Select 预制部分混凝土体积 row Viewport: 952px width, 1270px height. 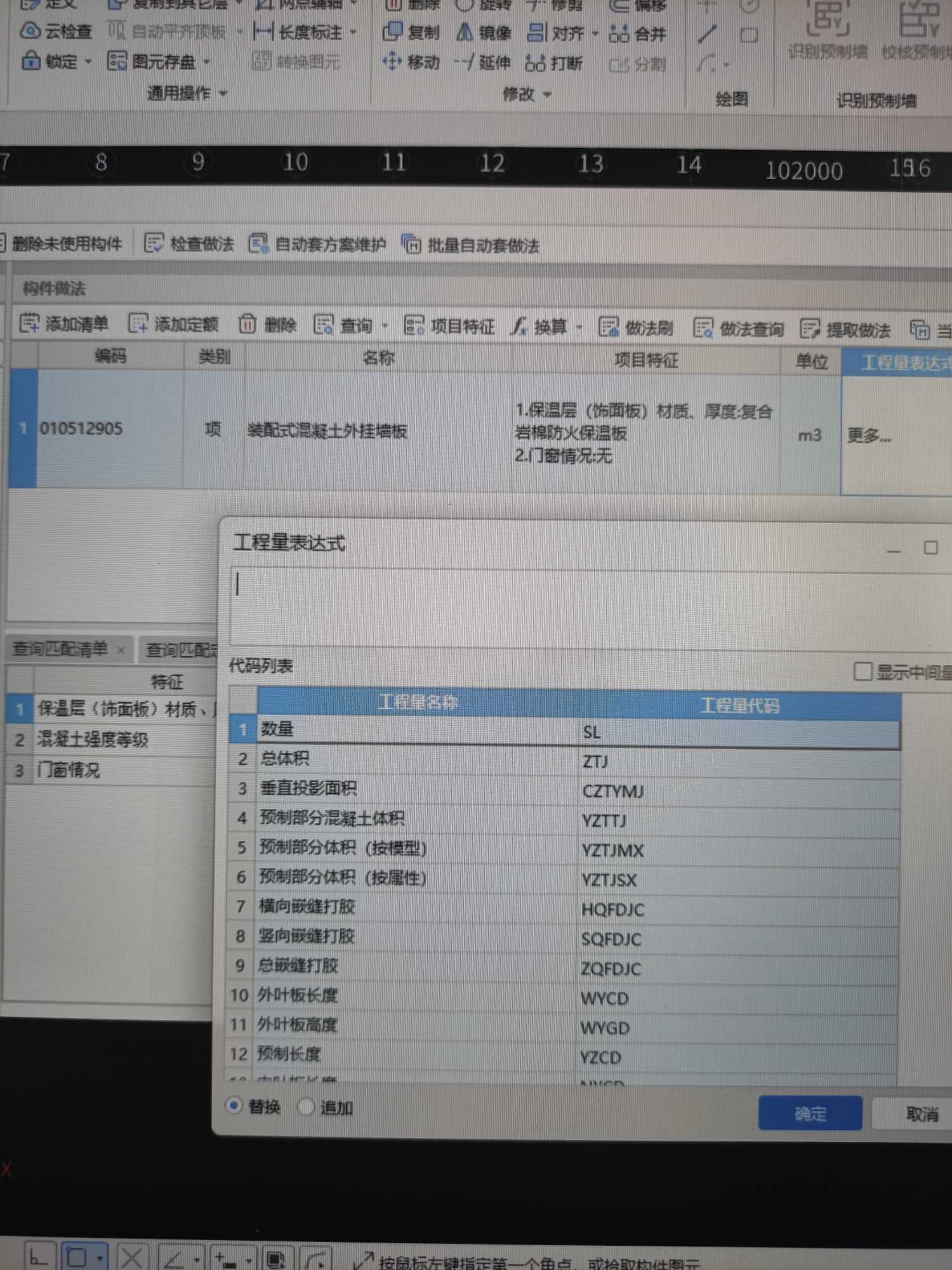[564, 819]
